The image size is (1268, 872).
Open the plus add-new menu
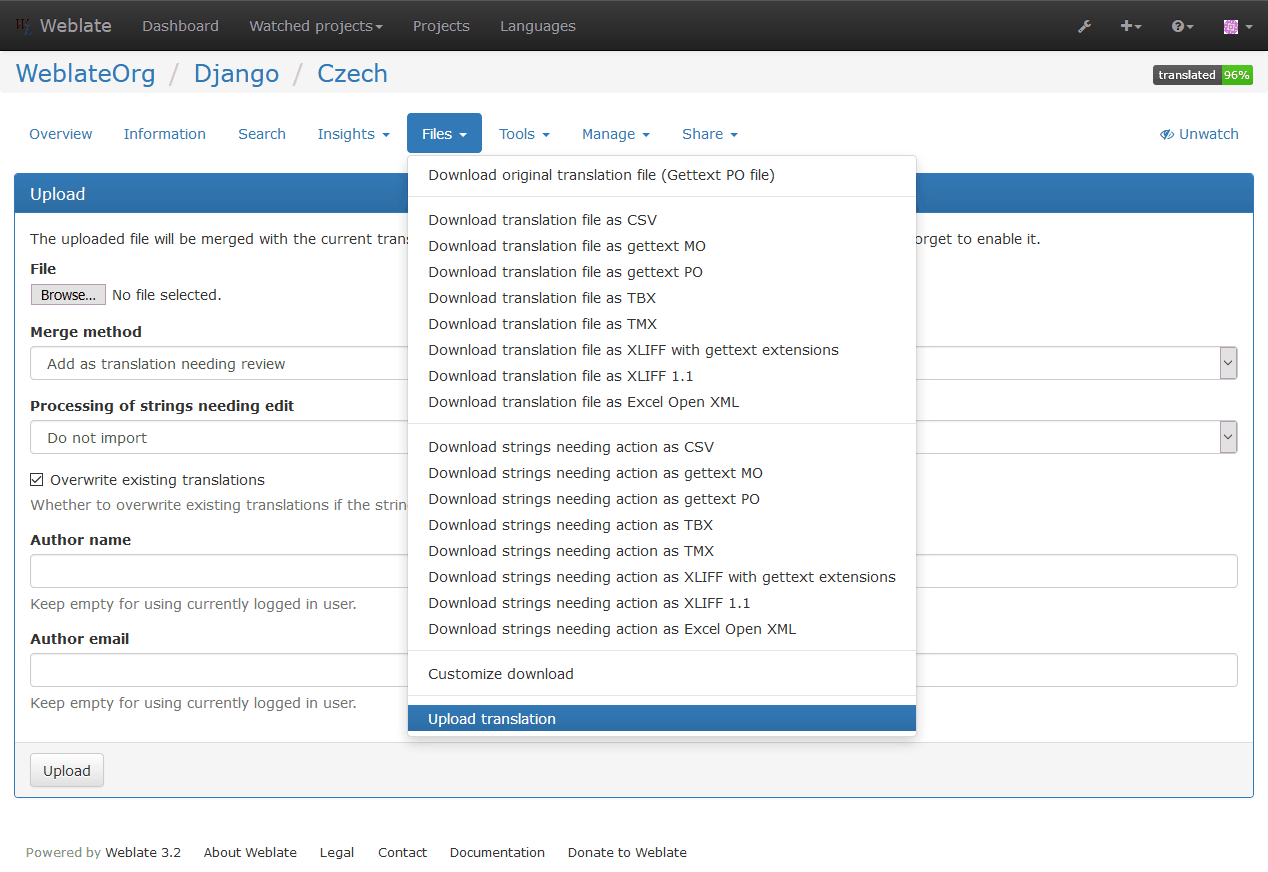click(1131, 26)
